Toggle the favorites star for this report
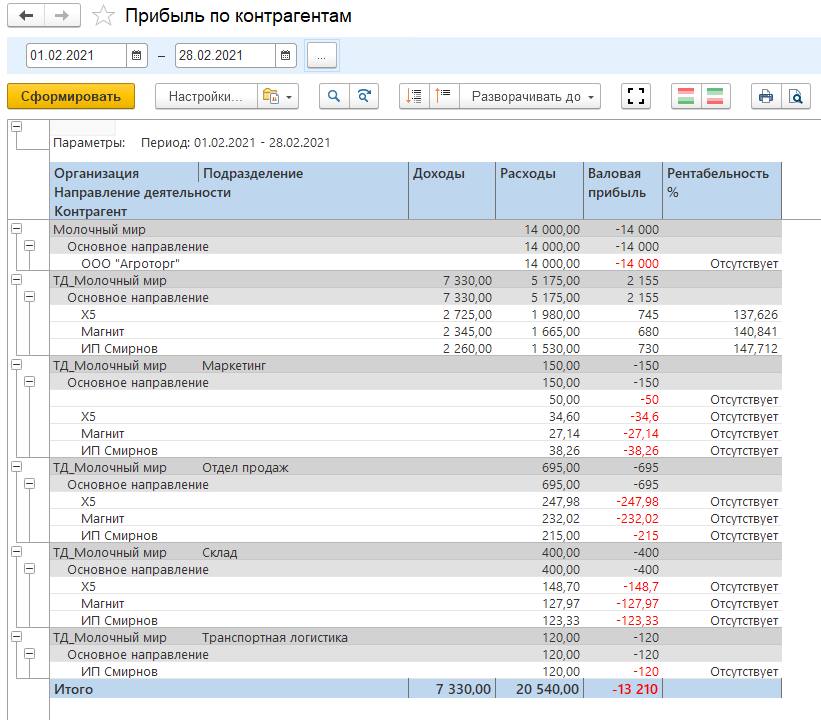Viewport: 821px width, 720px height. coord(102,16)
